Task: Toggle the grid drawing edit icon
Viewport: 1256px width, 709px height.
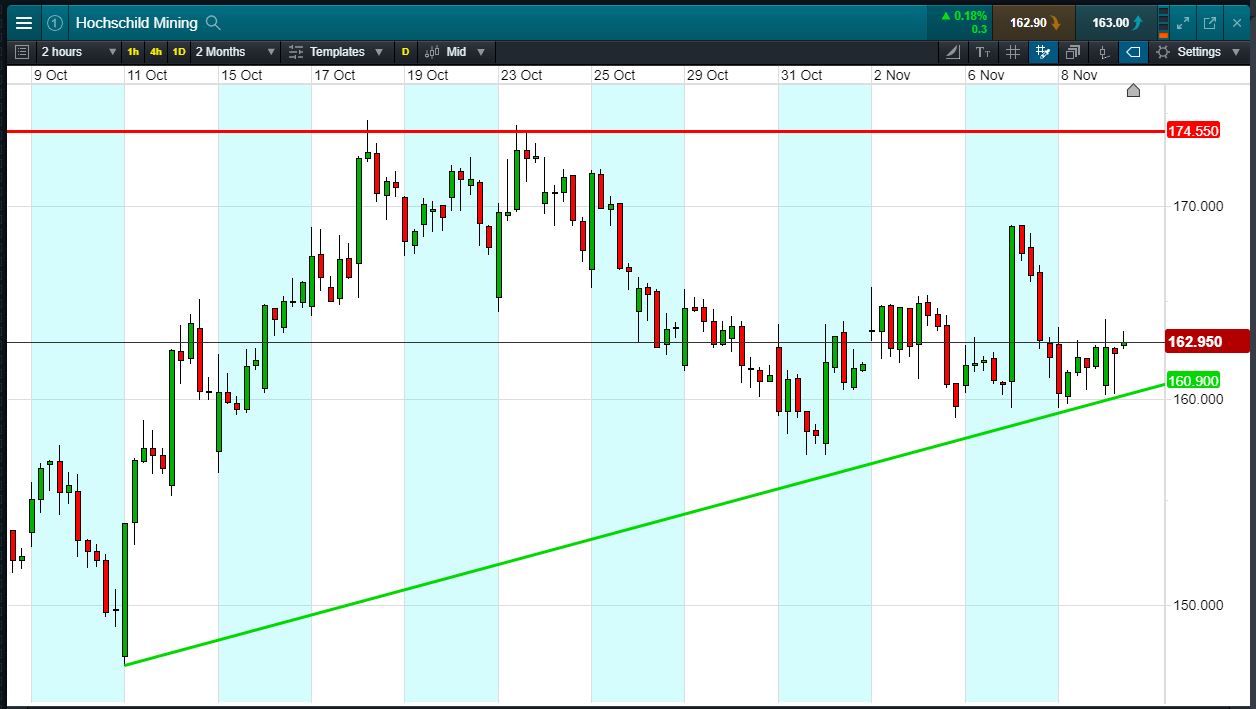Action: tap(1043, 52)
